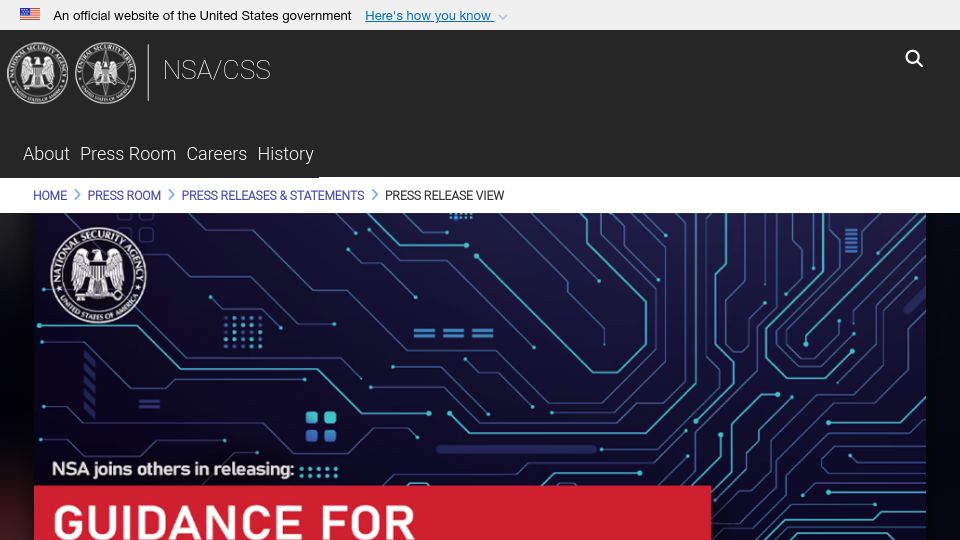Click the chevron beside Here's how you know
This screenshot has height=540, width=960.
(x=503, y=17)
